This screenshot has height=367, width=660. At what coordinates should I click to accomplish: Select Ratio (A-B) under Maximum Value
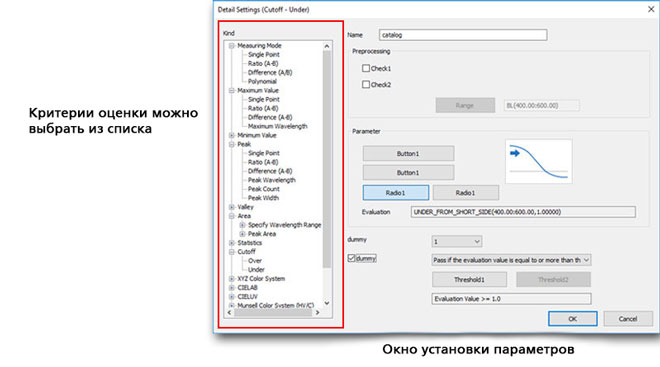[x=263, y=108]
